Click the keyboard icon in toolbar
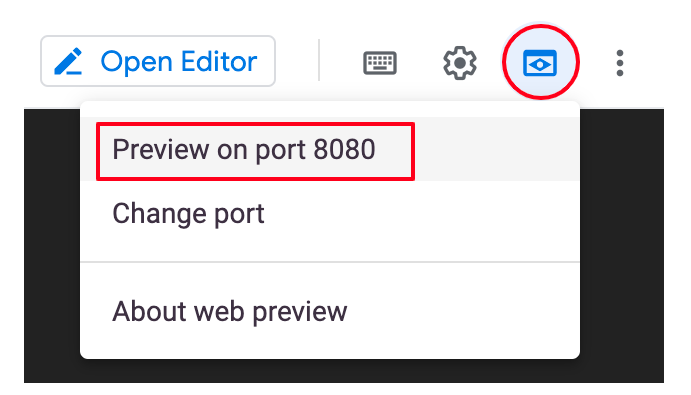Viewport: 691px width, 395px height. (380, 63)
